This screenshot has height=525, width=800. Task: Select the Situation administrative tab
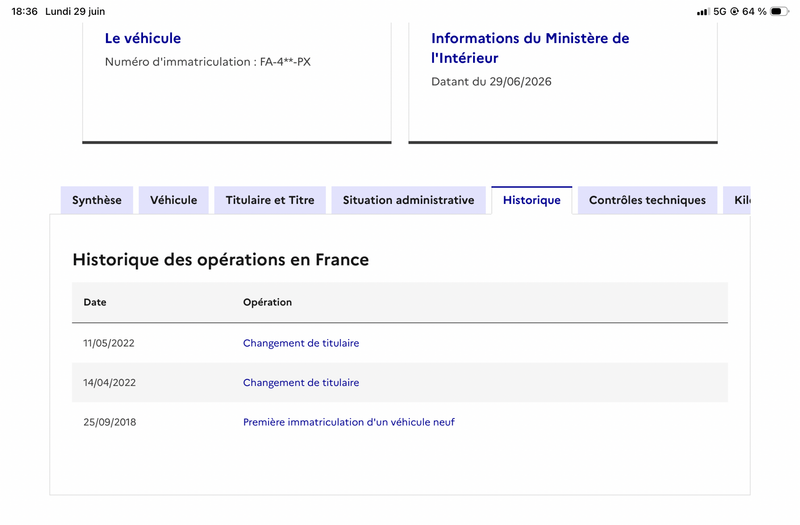[409, 200]
